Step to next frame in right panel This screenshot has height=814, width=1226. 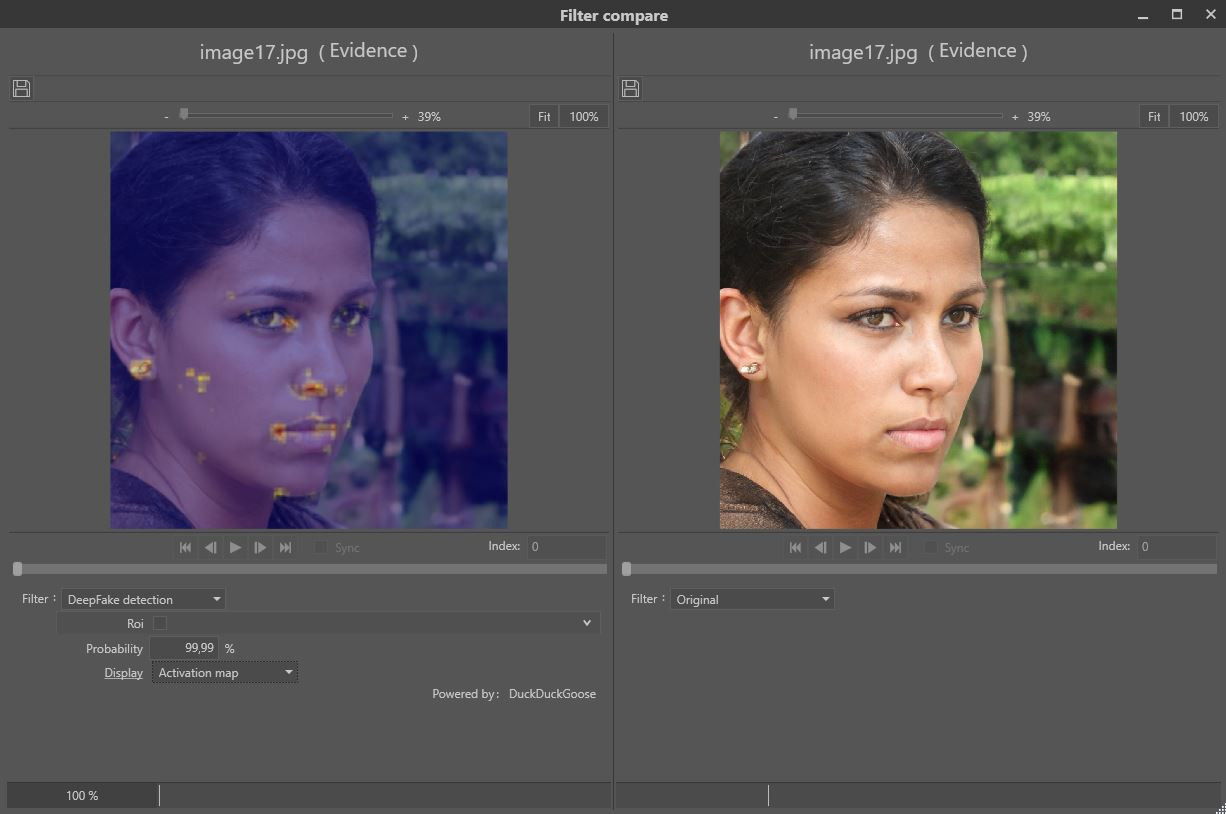point(870,547)
